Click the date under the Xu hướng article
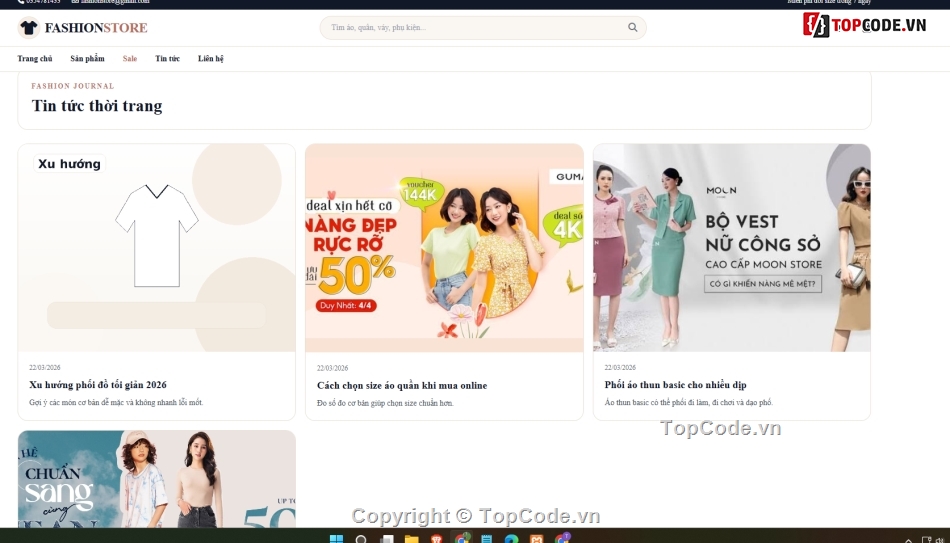The width and height of the screenshot is (950, 543). tap(44, 367)
